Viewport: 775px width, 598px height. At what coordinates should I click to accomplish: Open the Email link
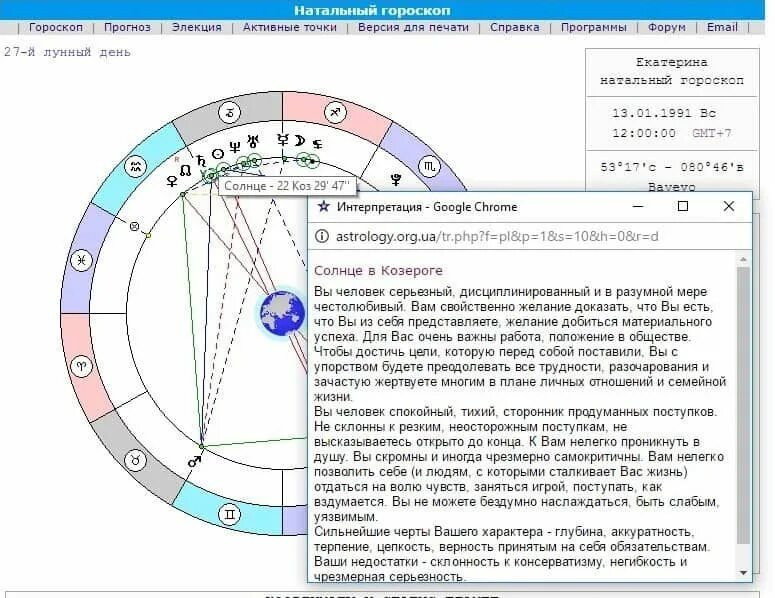(x=722, y=27)
